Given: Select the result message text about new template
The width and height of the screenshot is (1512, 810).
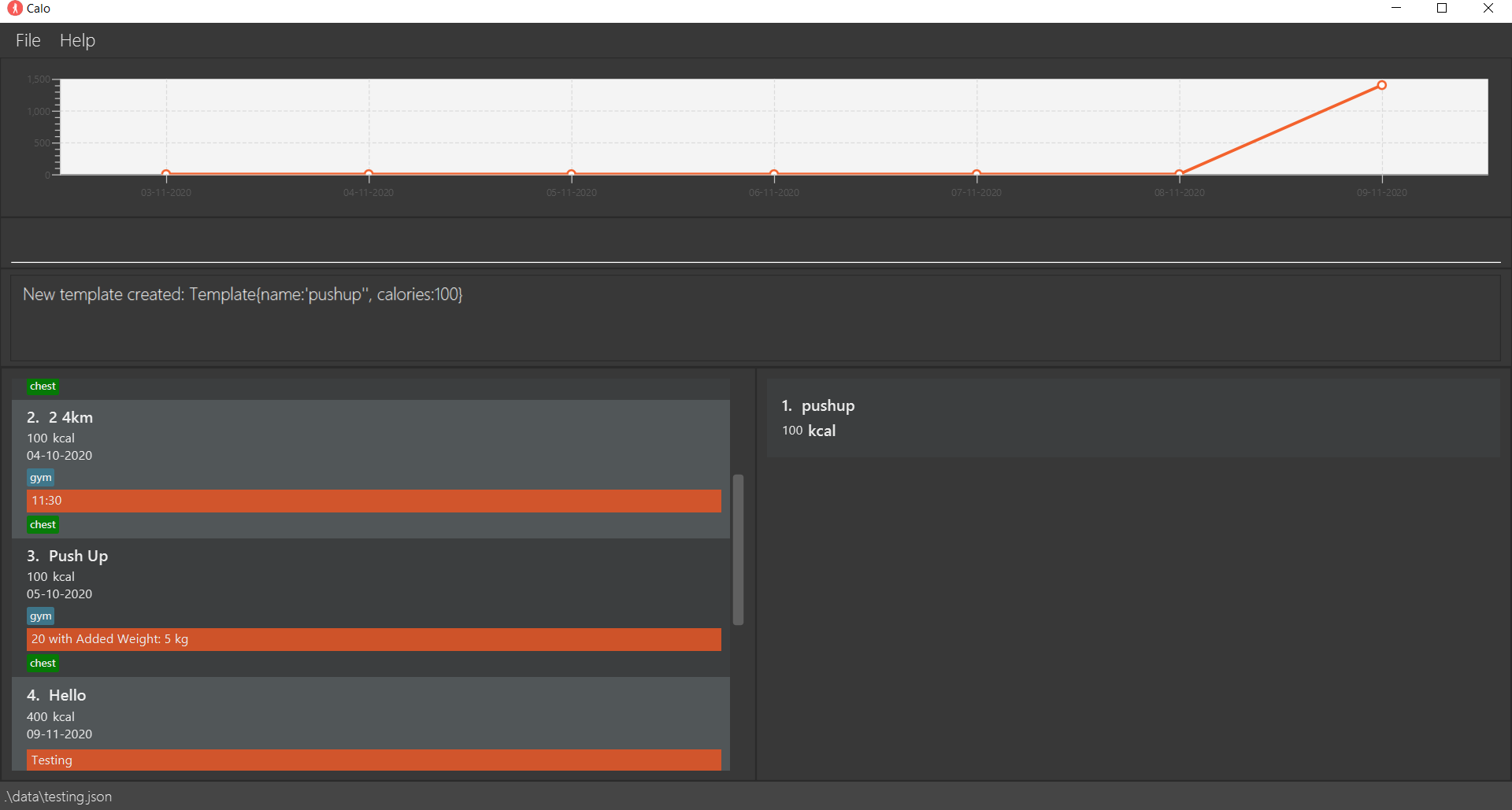Looking at the screenshot, I should [243, 294].
